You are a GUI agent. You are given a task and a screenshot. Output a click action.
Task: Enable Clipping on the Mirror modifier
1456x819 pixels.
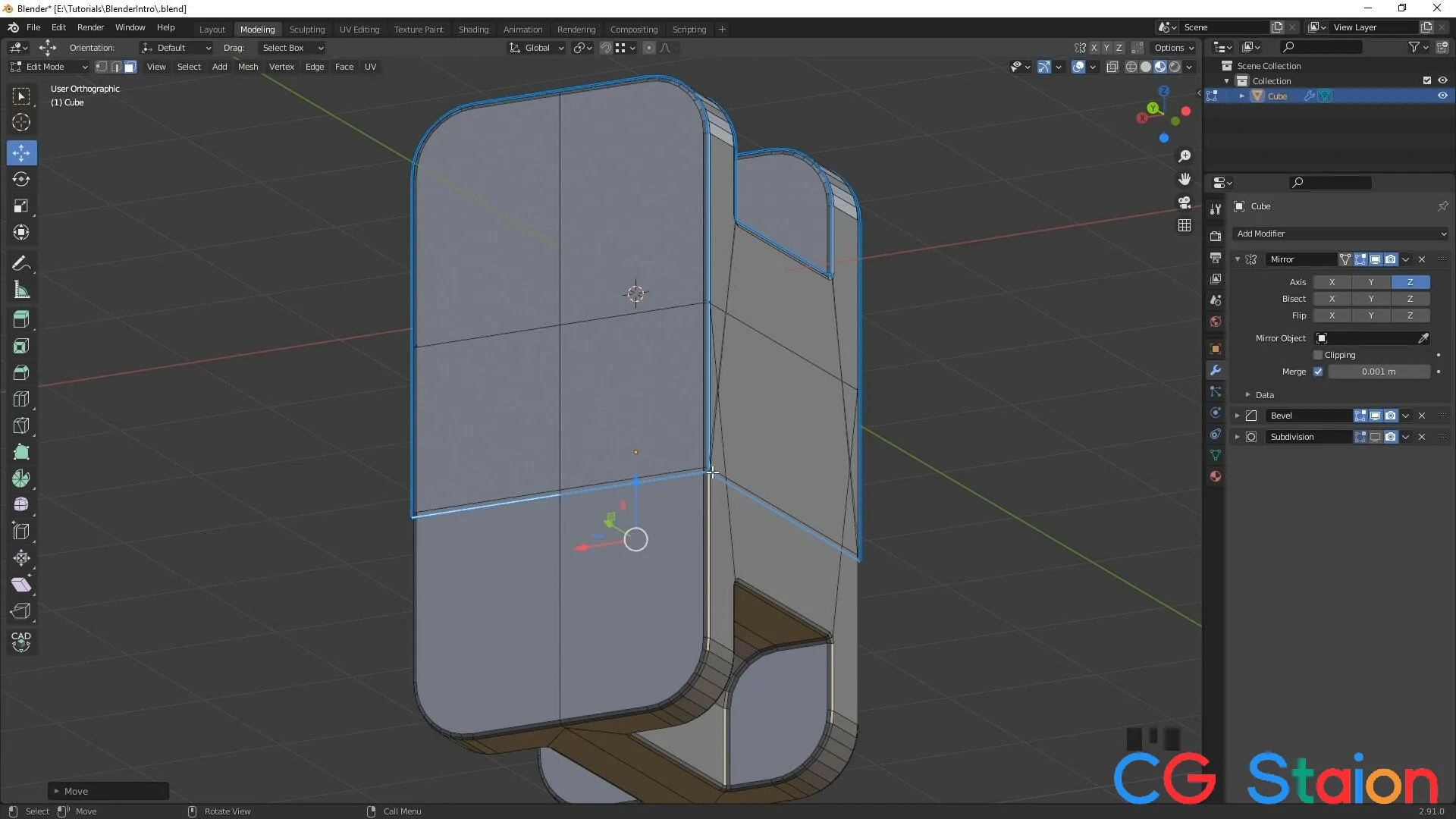point(1317,354)
